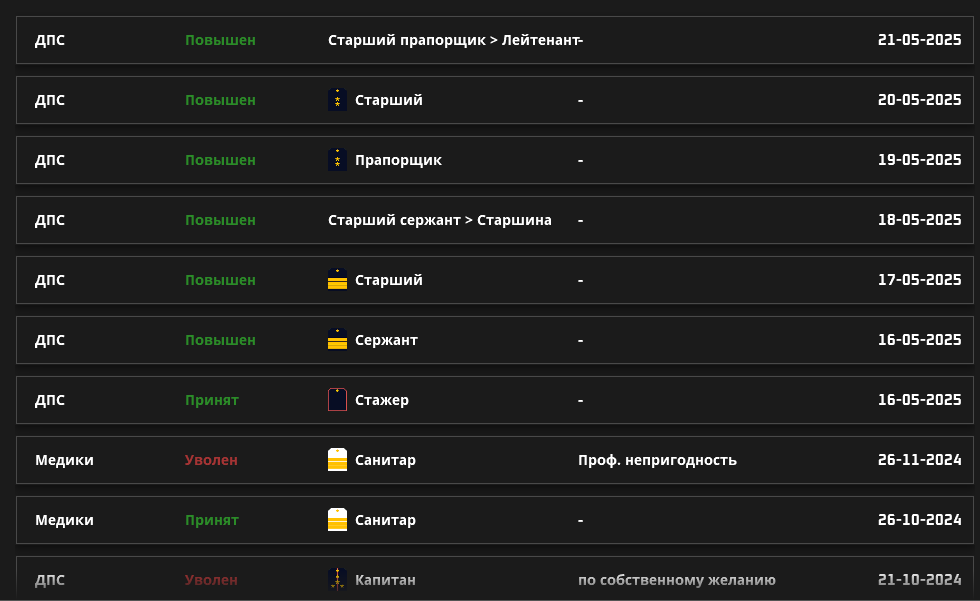Click the Санитар icon in the Уволен row
The height and width of the screenshot is (601, 980).
[338, 460]
